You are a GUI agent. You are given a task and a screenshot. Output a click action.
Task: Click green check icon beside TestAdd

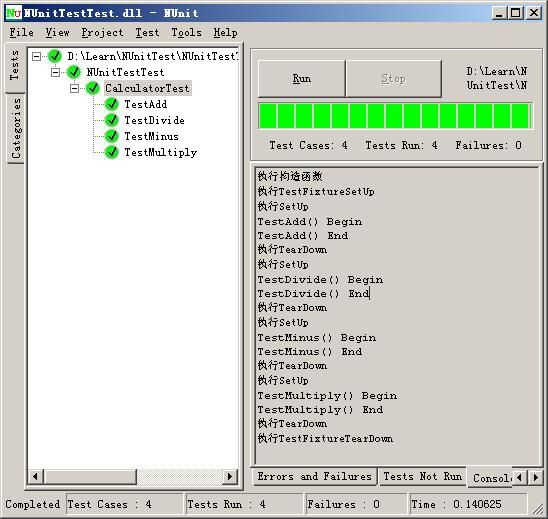pos(111,104)
